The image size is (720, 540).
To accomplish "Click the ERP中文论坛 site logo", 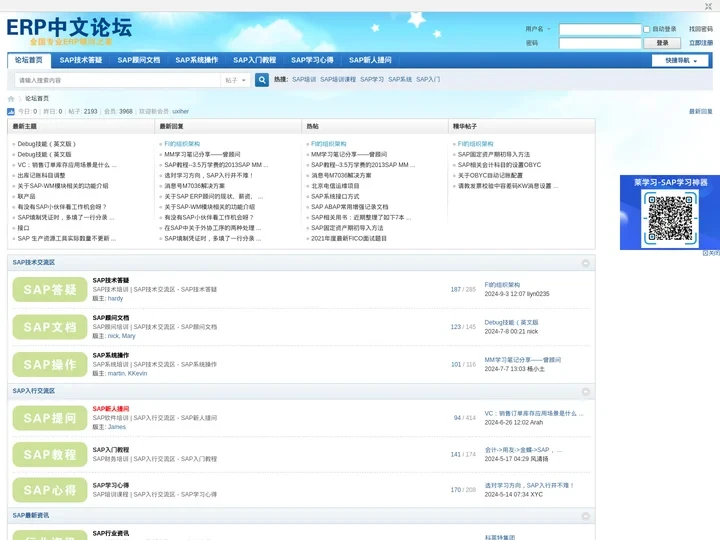I will [69, 31].
